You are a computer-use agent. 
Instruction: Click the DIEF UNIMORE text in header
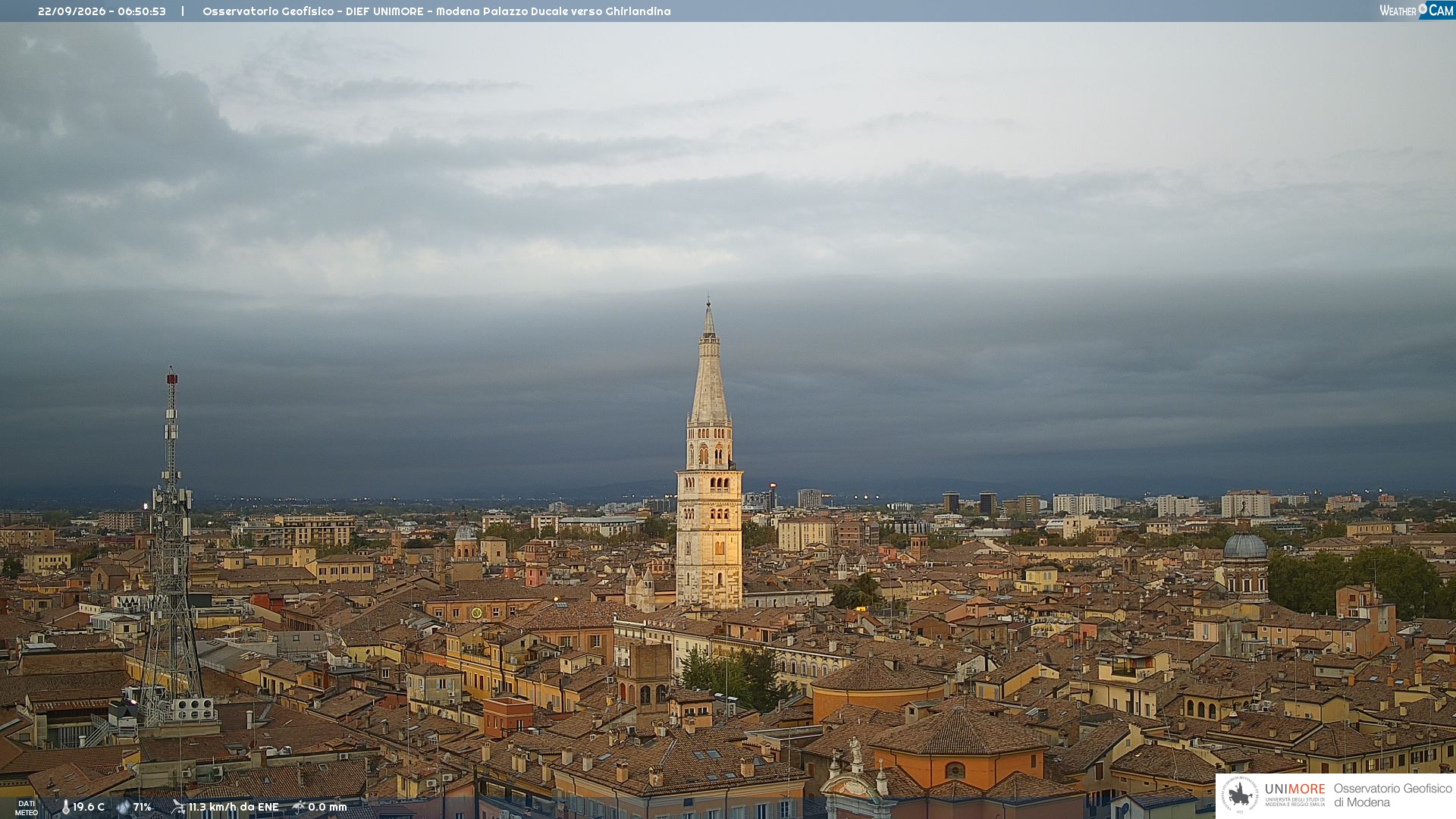pyautogui.click(x=384, y=11)
